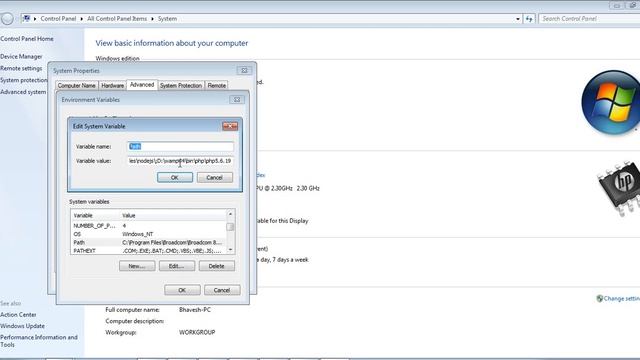
Task: Click the Variable value input field
Action: pyautogui.click(x=180, y=161)
